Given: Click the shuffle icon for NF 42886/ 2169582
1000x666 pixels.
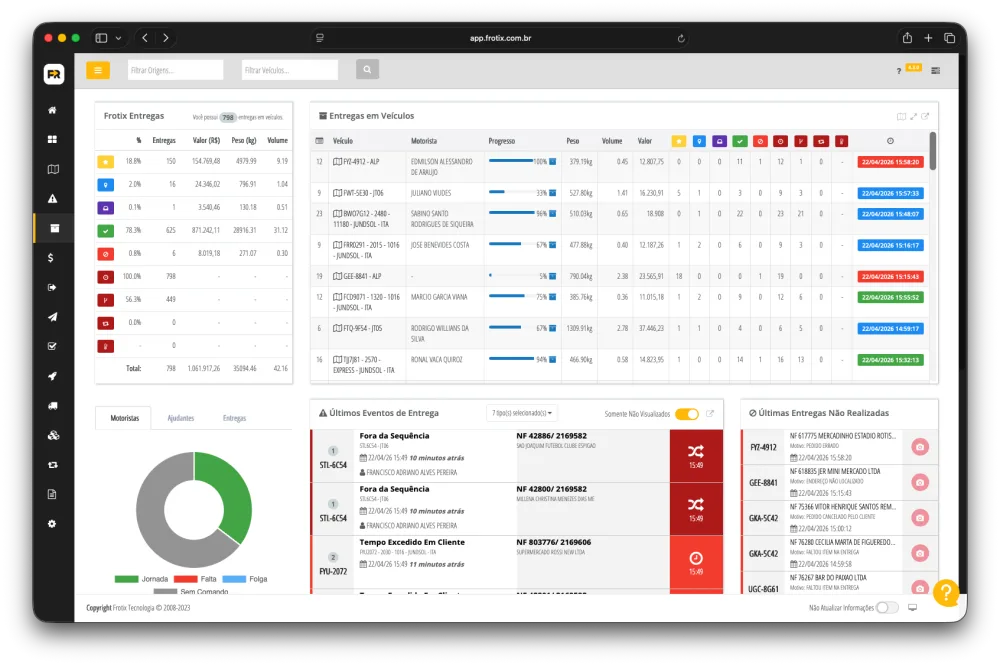Looking at the screenshot, I should click(696, 452).
